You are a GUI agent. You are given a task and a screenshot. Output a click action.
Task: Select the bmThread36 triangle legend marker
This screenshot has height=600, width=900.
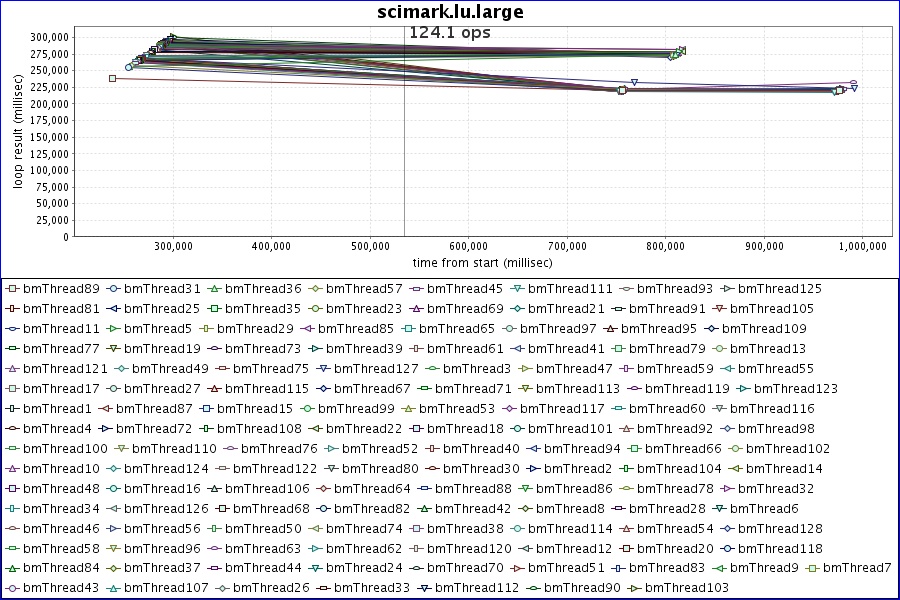pos(215,289)
